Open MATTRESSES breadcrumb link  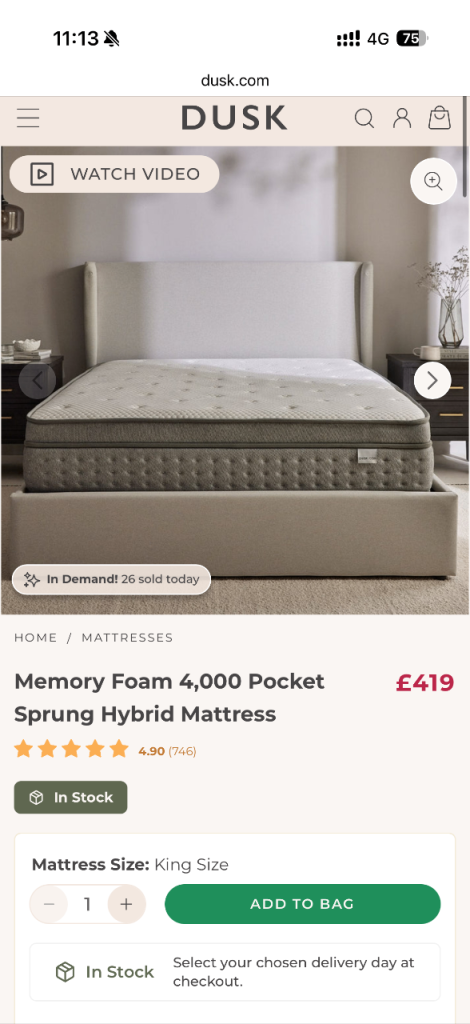pyautogui.click(x=127, y=637)
